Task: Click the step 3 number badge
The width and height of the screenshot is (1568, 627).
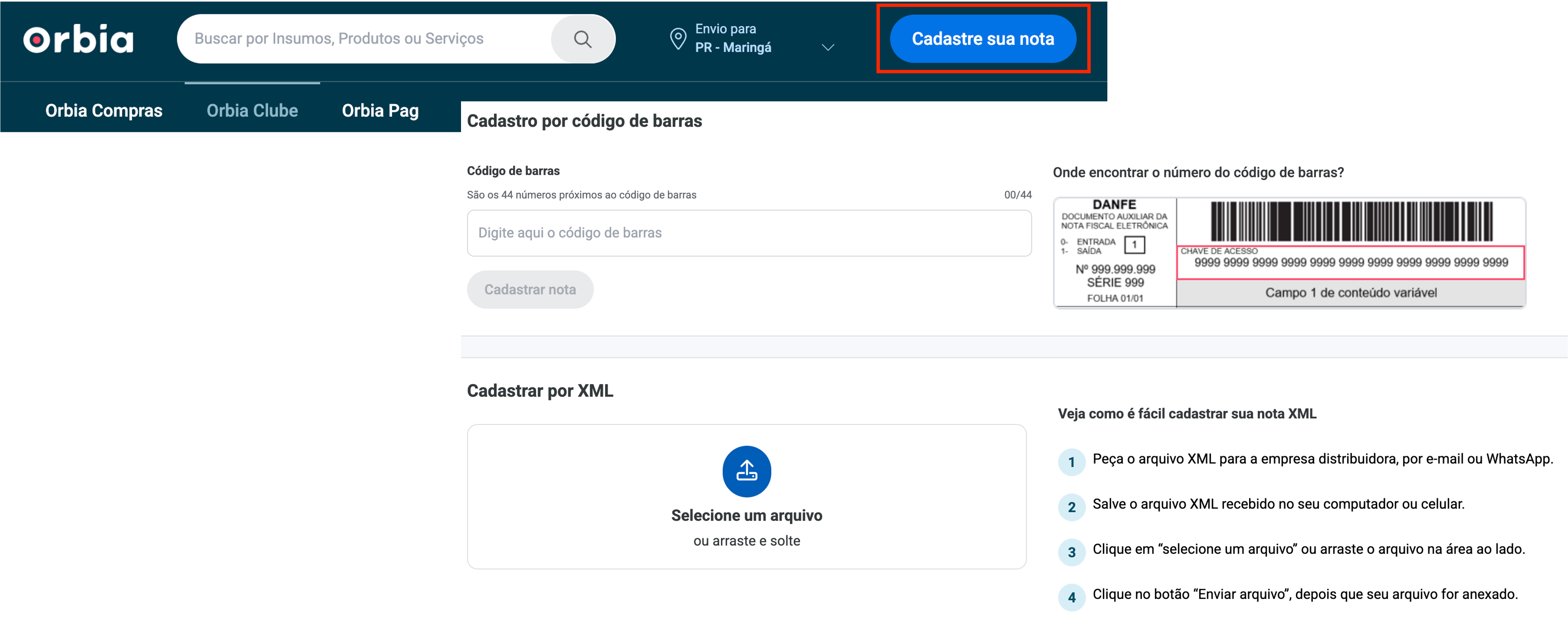Action: [x=1071, y=552]
